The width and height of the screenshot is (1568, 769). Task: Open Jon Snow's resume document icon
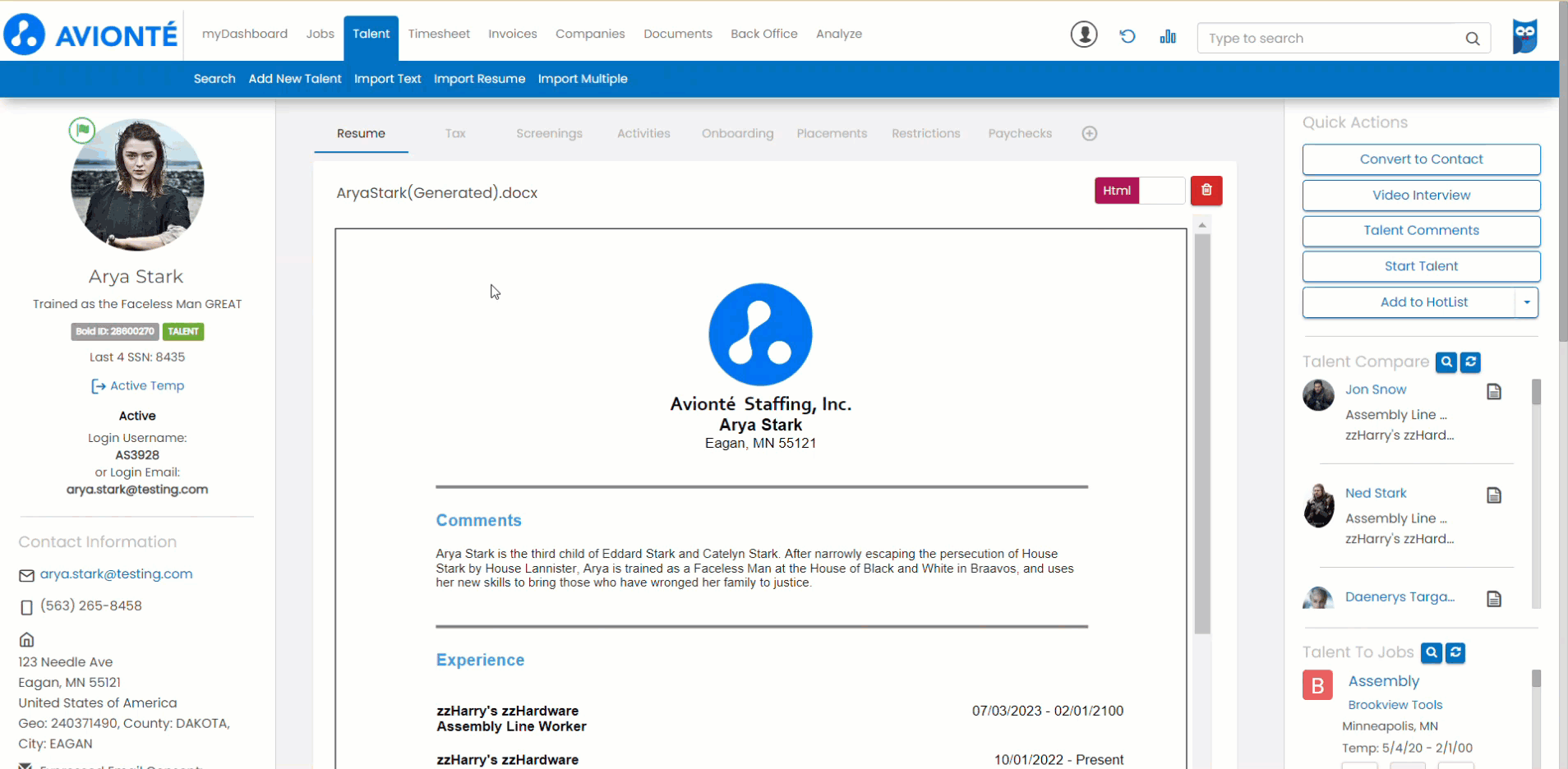(x=1494, y=392)
